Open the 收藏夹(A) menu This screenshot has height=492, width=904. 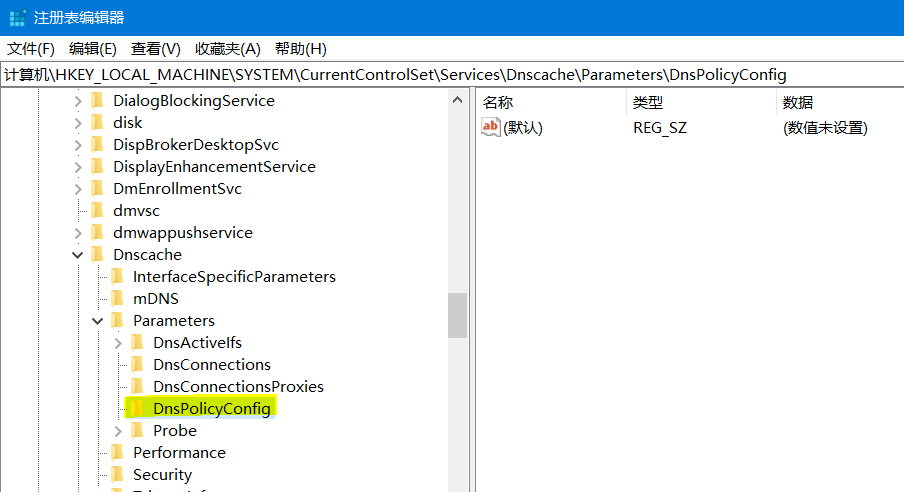pyautogui.click(x=227, y=49)
